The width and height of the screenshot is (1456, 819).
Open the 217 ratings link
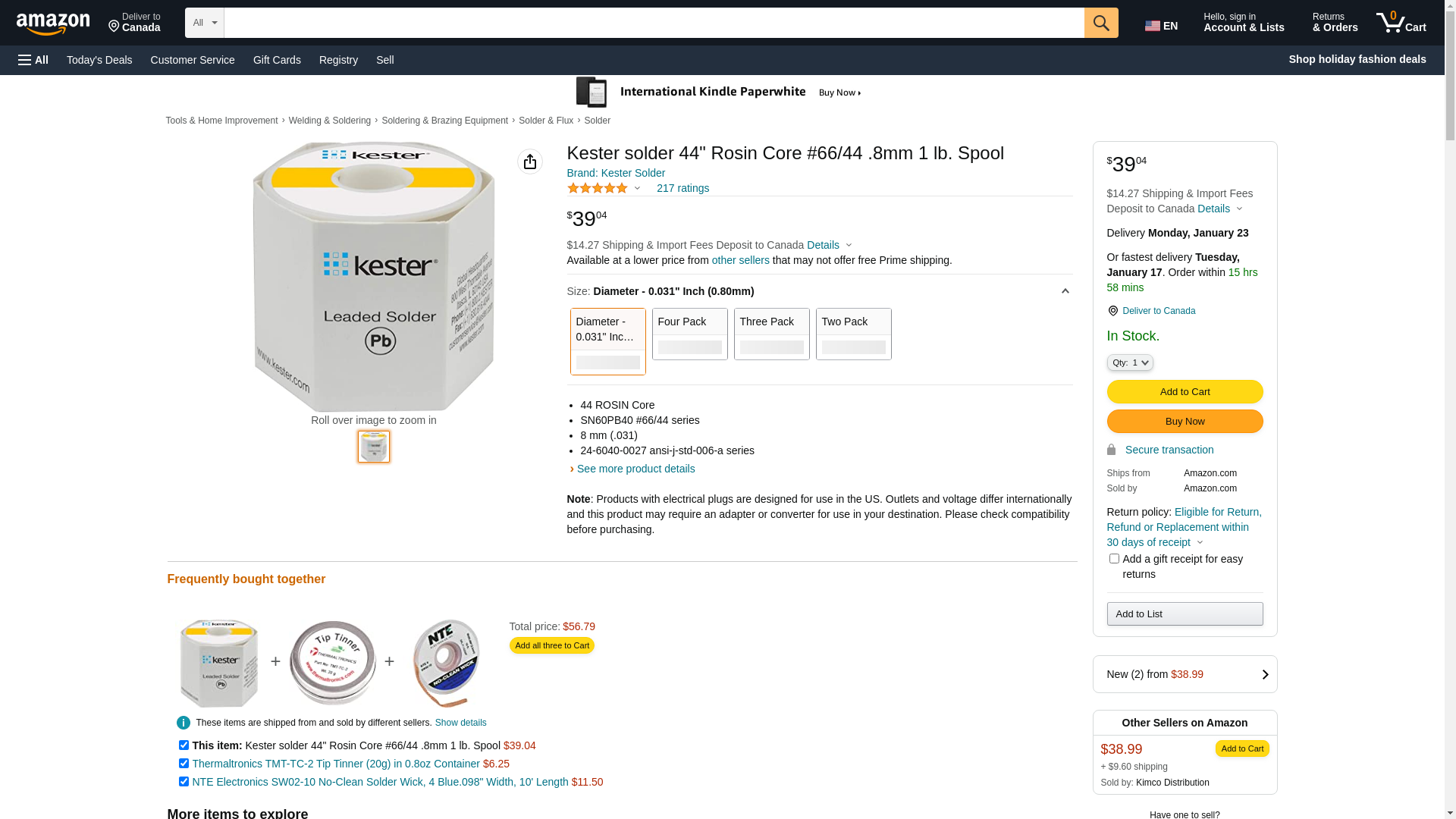pos(682,188)
